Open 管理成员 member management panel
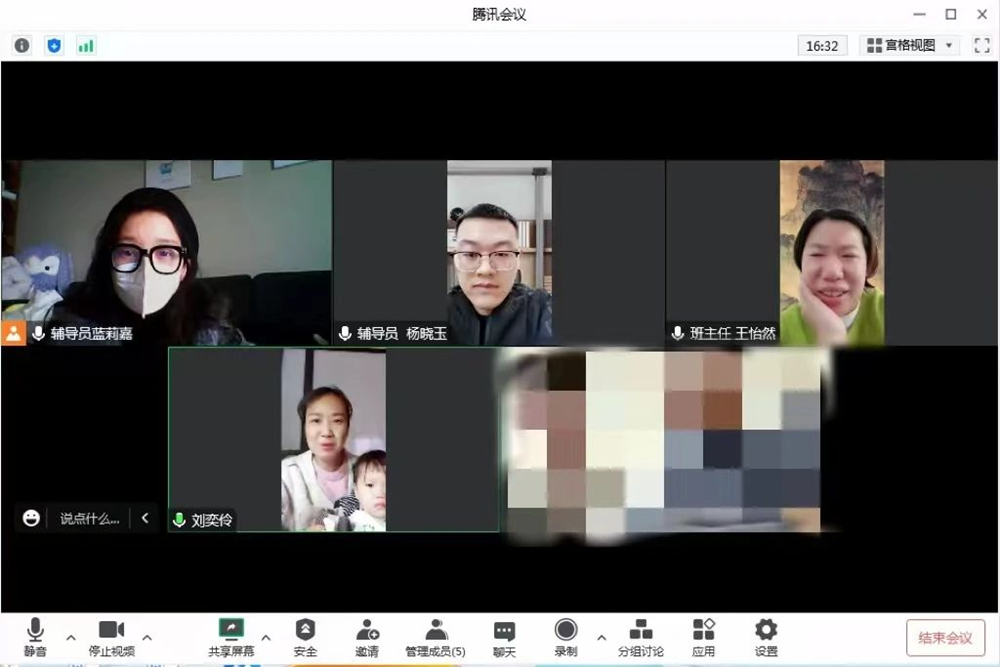Viewport: 1000px width, 667px height. click(435, 637)
